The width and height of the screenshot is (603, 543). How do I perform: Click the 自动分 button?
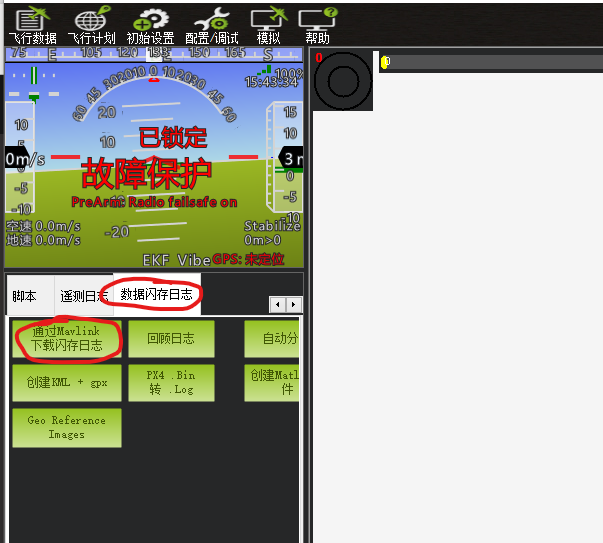point(272,339)
